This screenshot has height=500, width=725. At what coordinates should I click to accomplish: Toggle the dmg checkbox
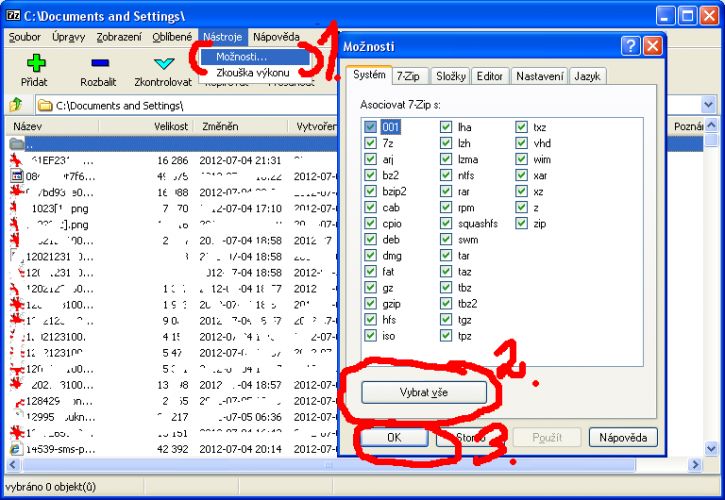[x=370, y=255]
